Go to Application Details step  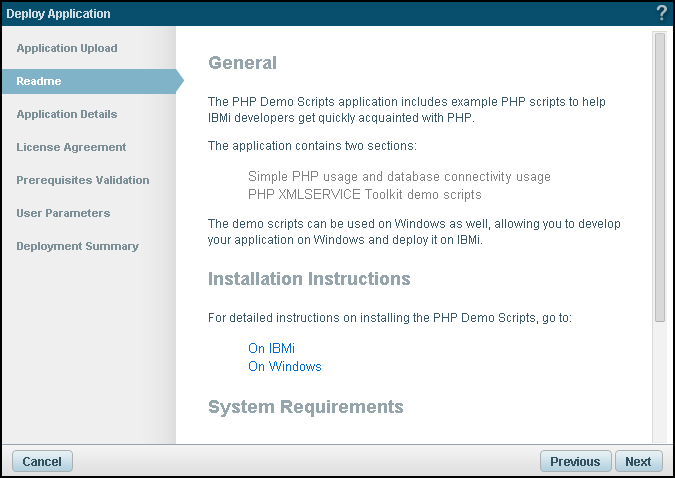(x=67, y=114)
